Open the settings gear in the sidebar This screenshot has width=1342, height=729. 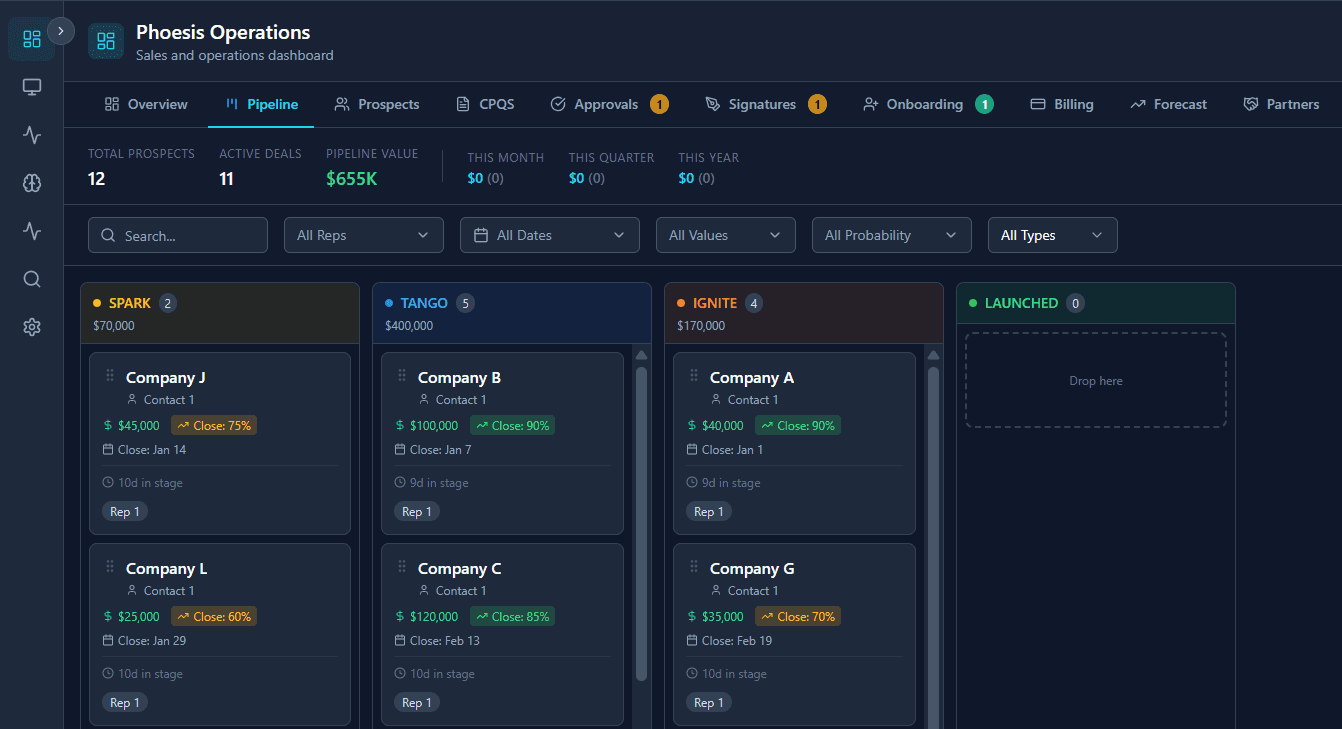pos(32,327)
